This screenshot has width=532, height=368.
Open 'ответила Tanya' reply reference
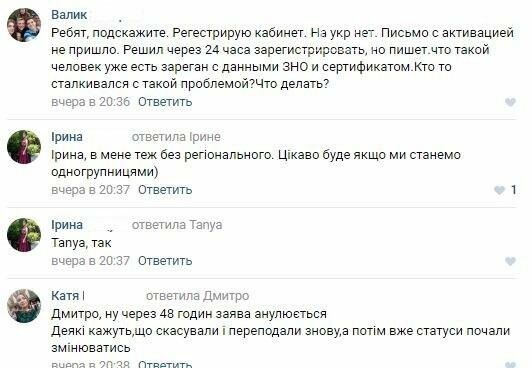177,225
